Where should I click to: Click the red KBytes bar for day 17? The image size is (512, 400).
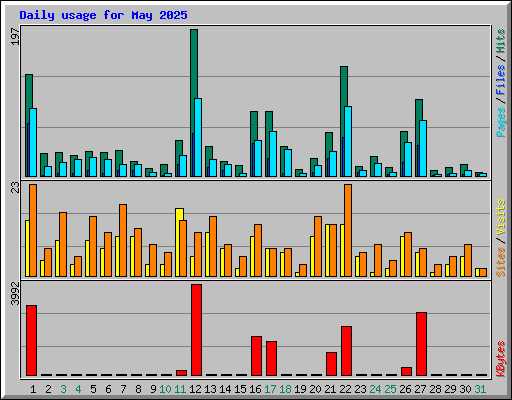[x=271, y=358]
